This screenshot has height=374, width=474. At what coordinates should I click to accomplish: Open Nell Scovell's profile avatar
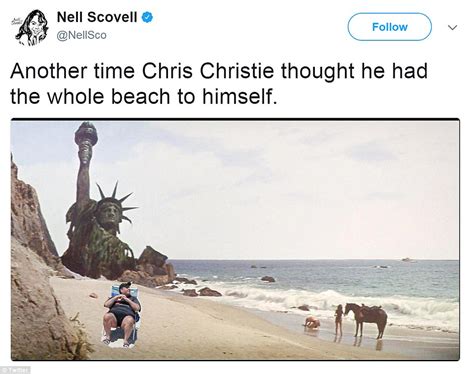32,28
